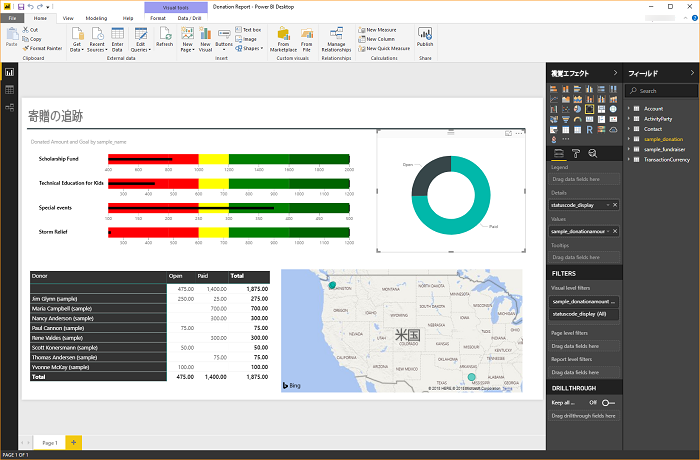
Task: Open the Format paint roller pane
Action: point(576,153)
